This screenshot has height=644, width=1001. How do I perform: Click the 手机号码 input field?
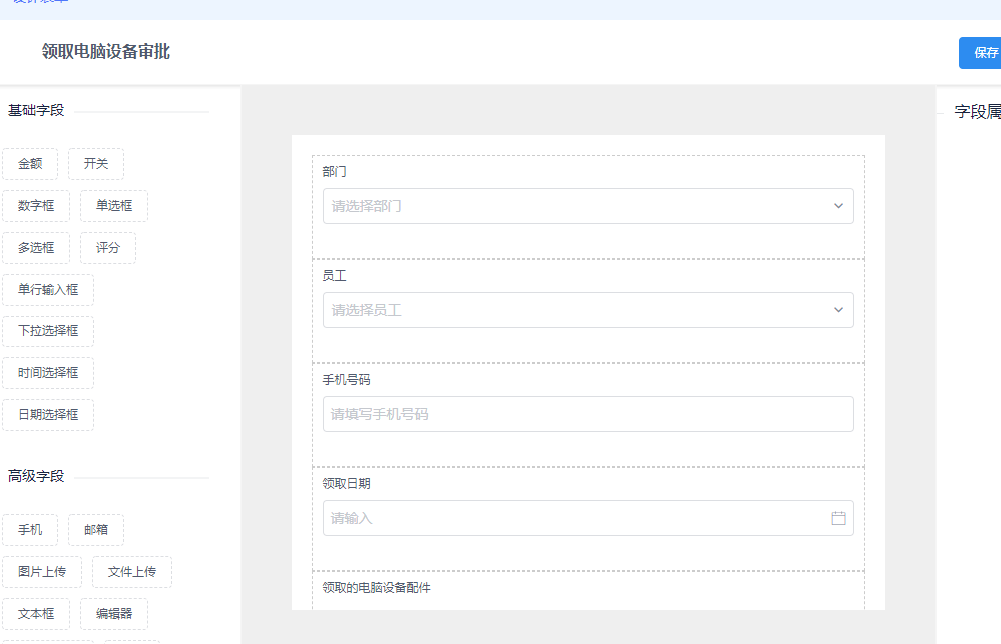(x=586, y=414)
